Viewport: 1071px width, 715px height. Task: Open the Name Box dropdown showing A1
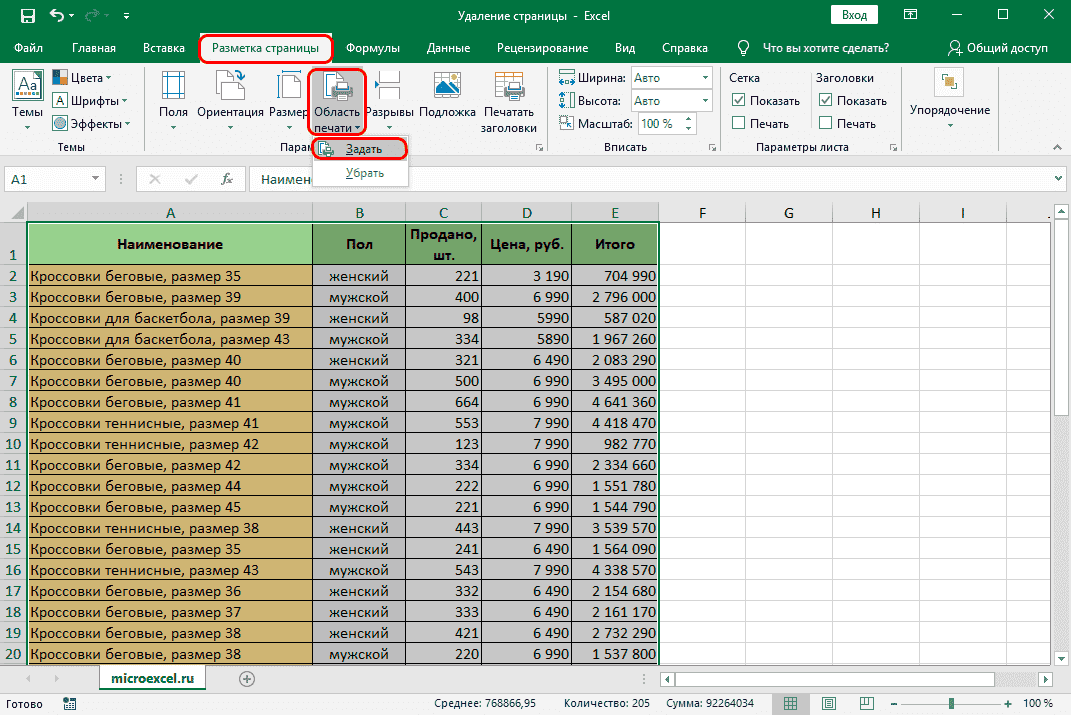click(x=96, y=179)
